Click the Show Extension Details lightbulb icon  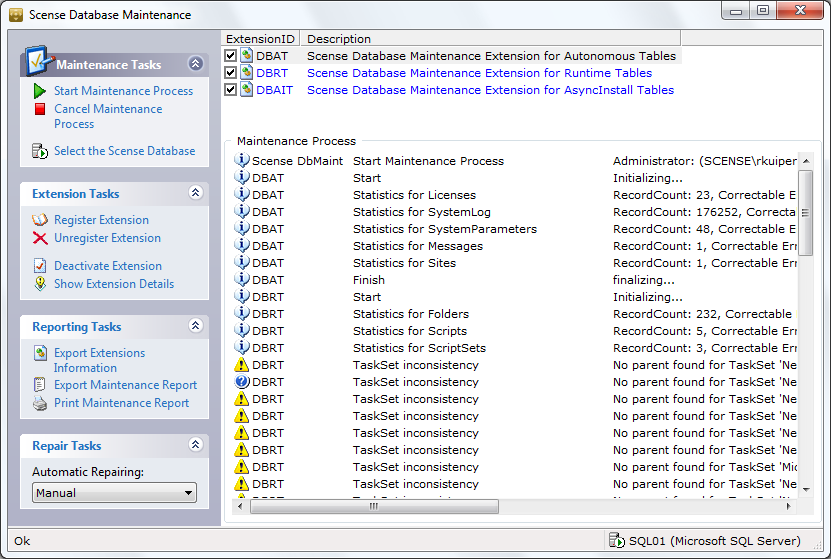pos(40,283)
